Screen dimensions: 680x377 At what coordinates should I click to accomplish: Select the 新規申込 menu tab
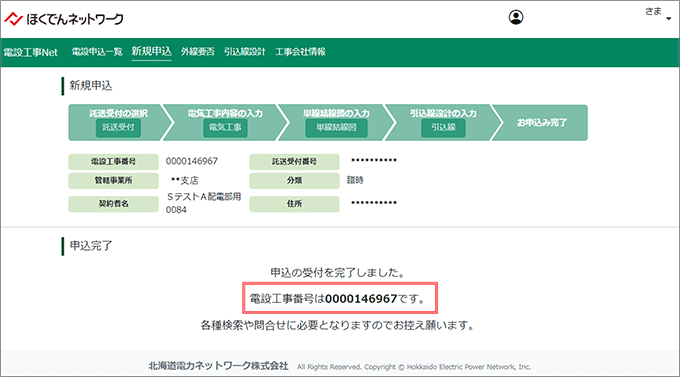(x=151, y=51)
